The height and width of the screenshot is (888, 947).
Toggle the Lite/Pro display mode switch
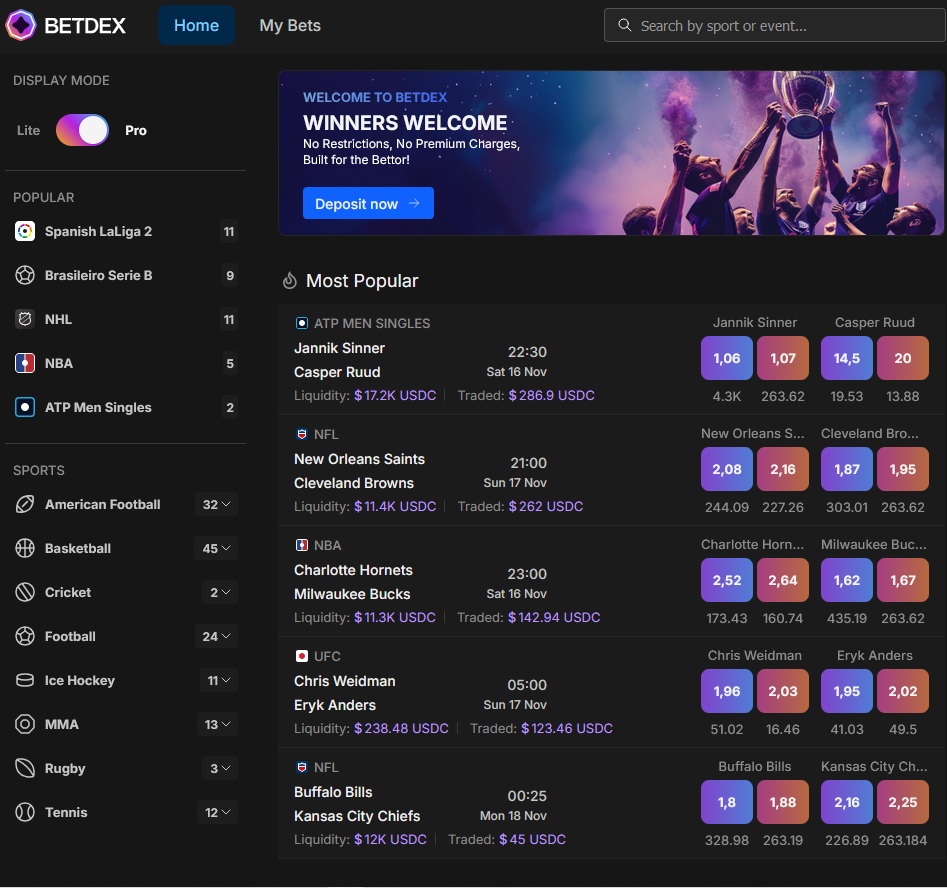click(x=82, y=130)
